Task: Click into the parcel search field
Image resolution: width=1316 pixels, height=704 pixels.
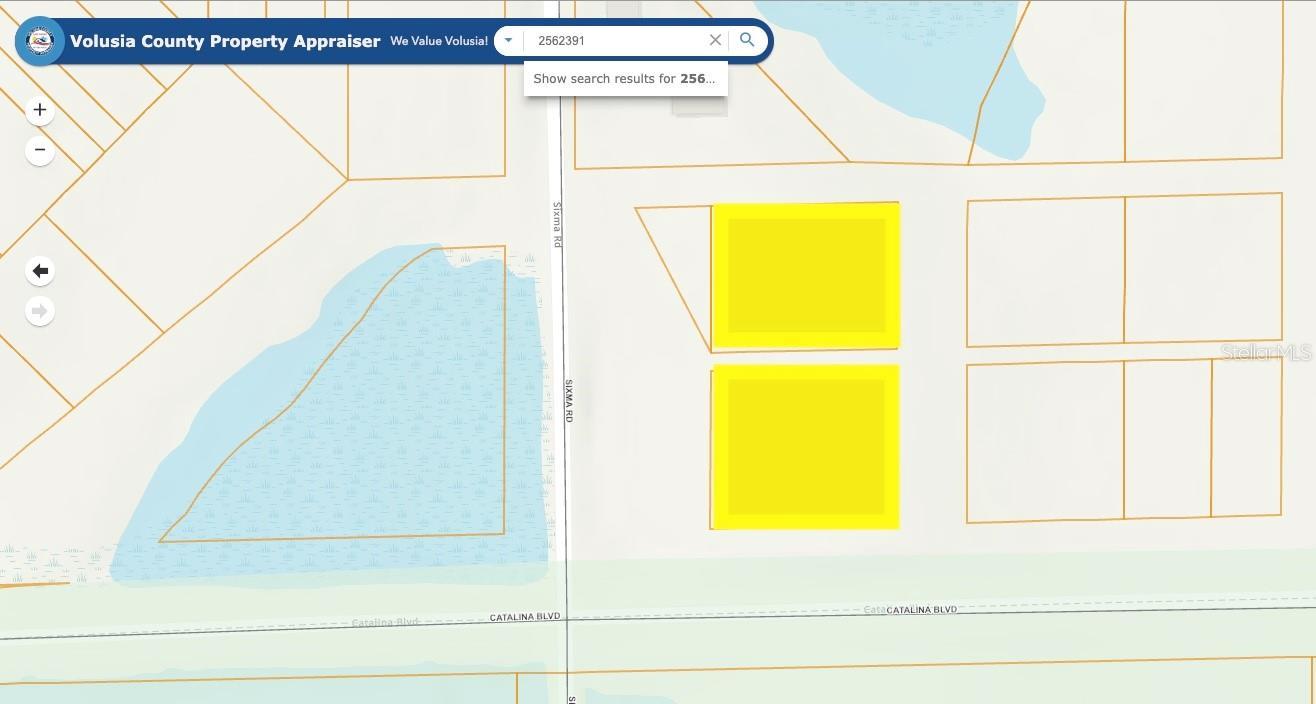Action: [612, 41]
